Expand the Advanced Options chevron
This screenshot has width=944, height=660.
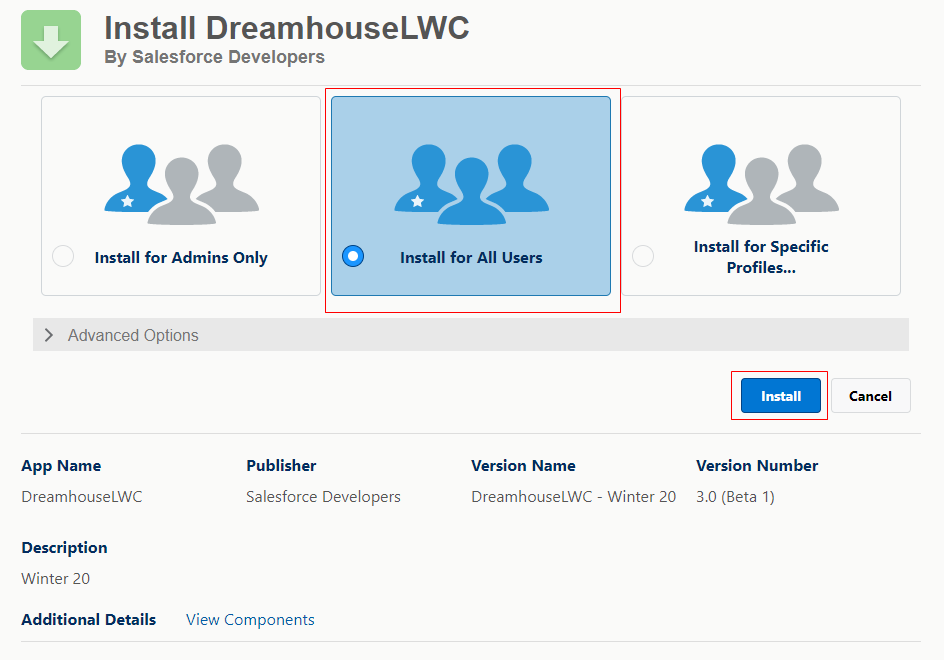[49, 335]
